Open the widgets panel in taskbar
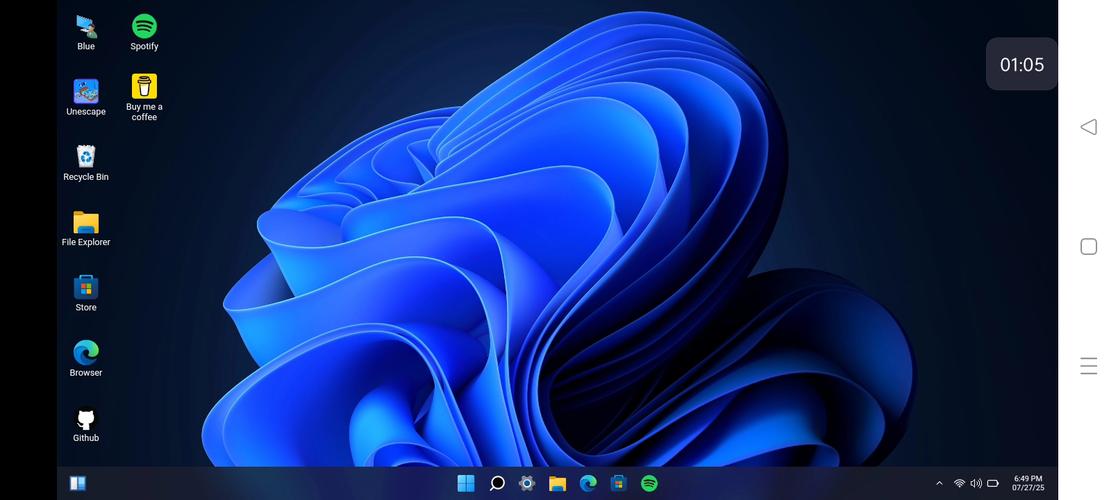The width and height of the screenshot is (1118, 500). (78, 484)
